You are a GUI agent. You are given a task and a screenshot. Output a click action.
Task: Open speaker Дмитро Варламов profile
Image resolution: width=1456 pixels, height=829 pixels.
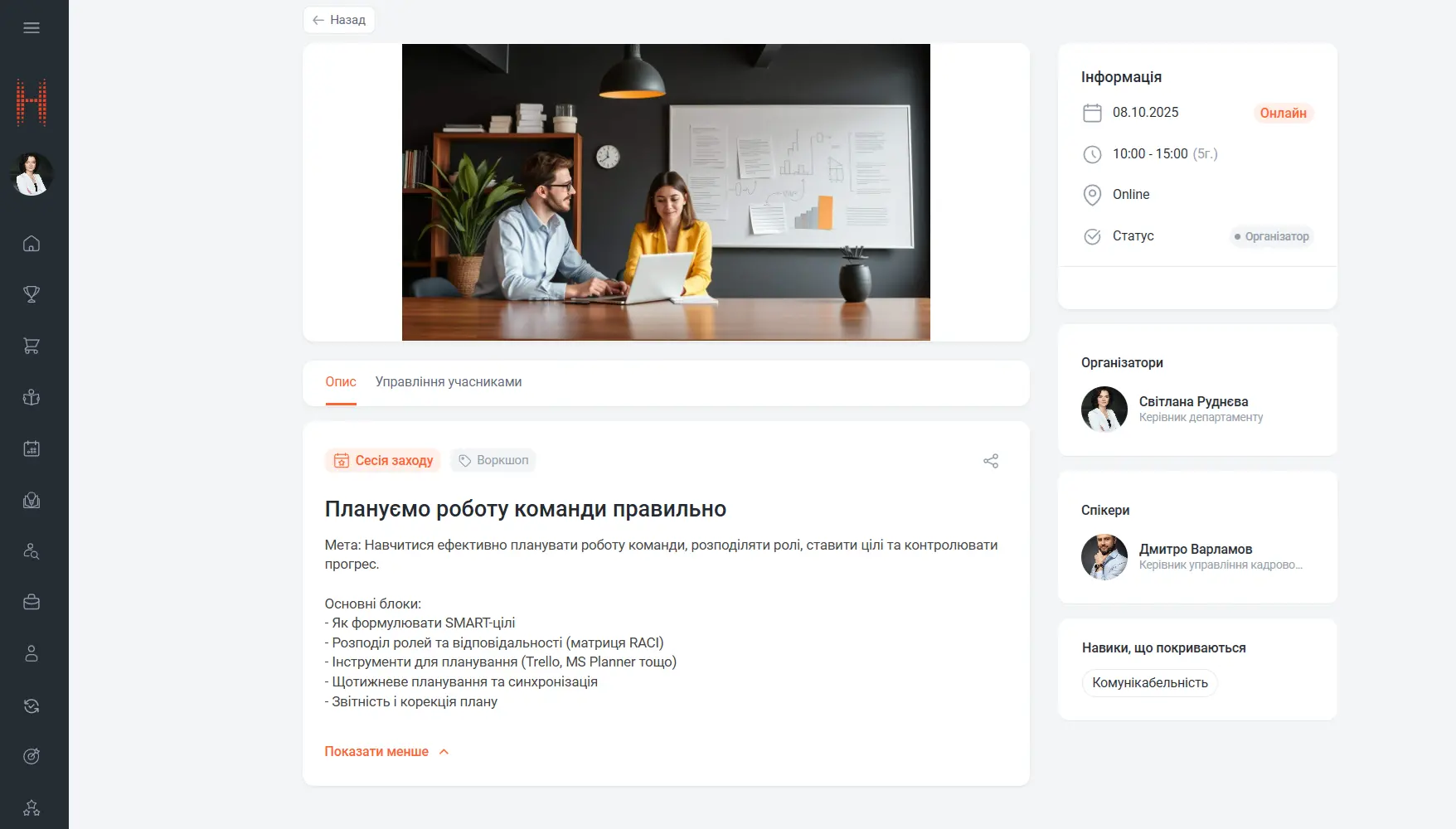pos(1195,550)
